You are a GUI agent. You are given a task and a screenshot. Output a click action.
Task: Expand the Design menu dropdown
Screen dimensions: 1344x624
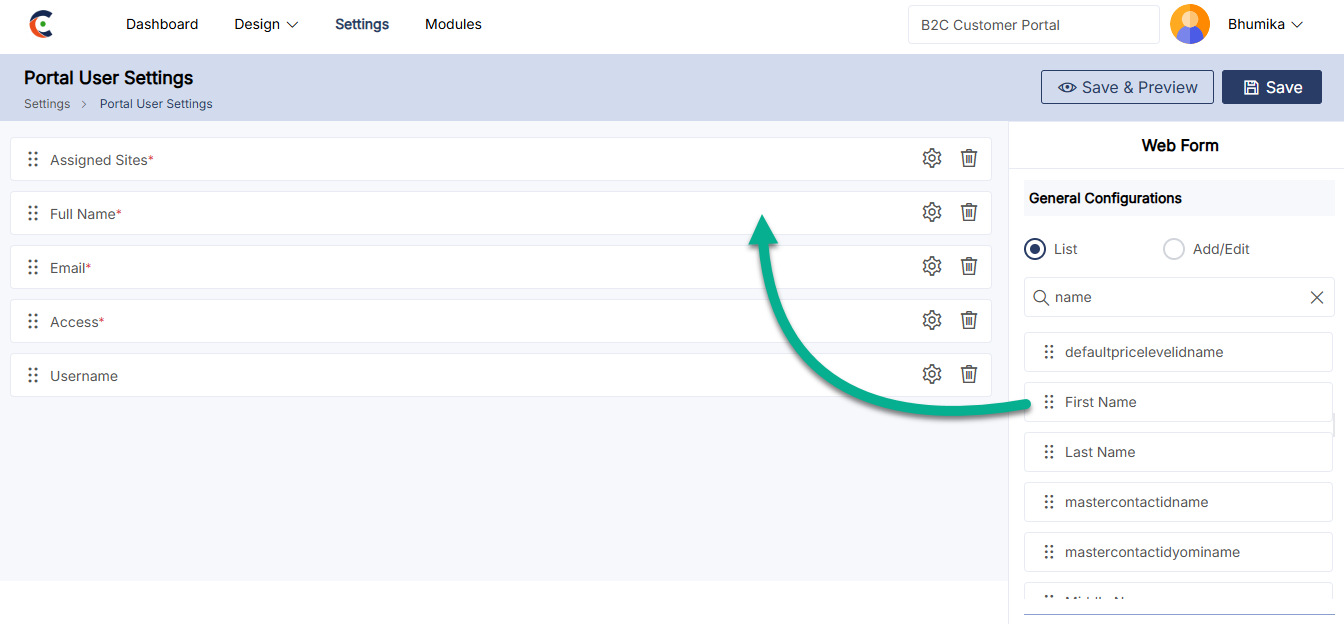point(266,24)
